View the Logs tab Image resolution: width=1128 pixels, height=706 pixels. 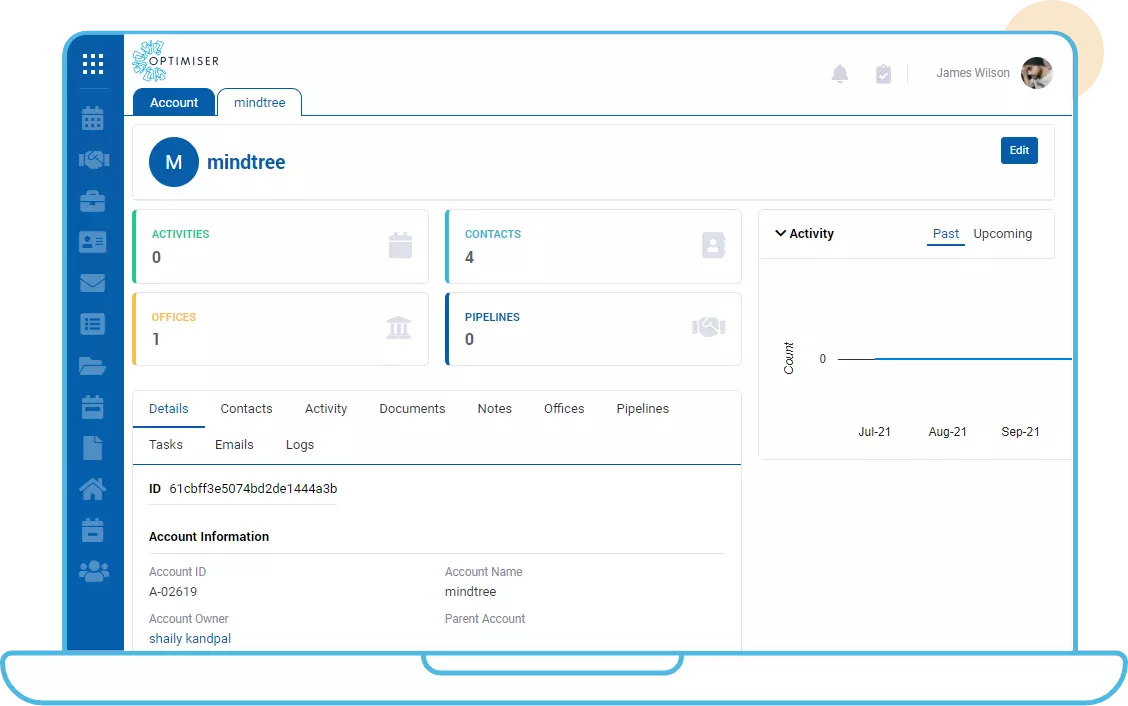coord(299,445)
